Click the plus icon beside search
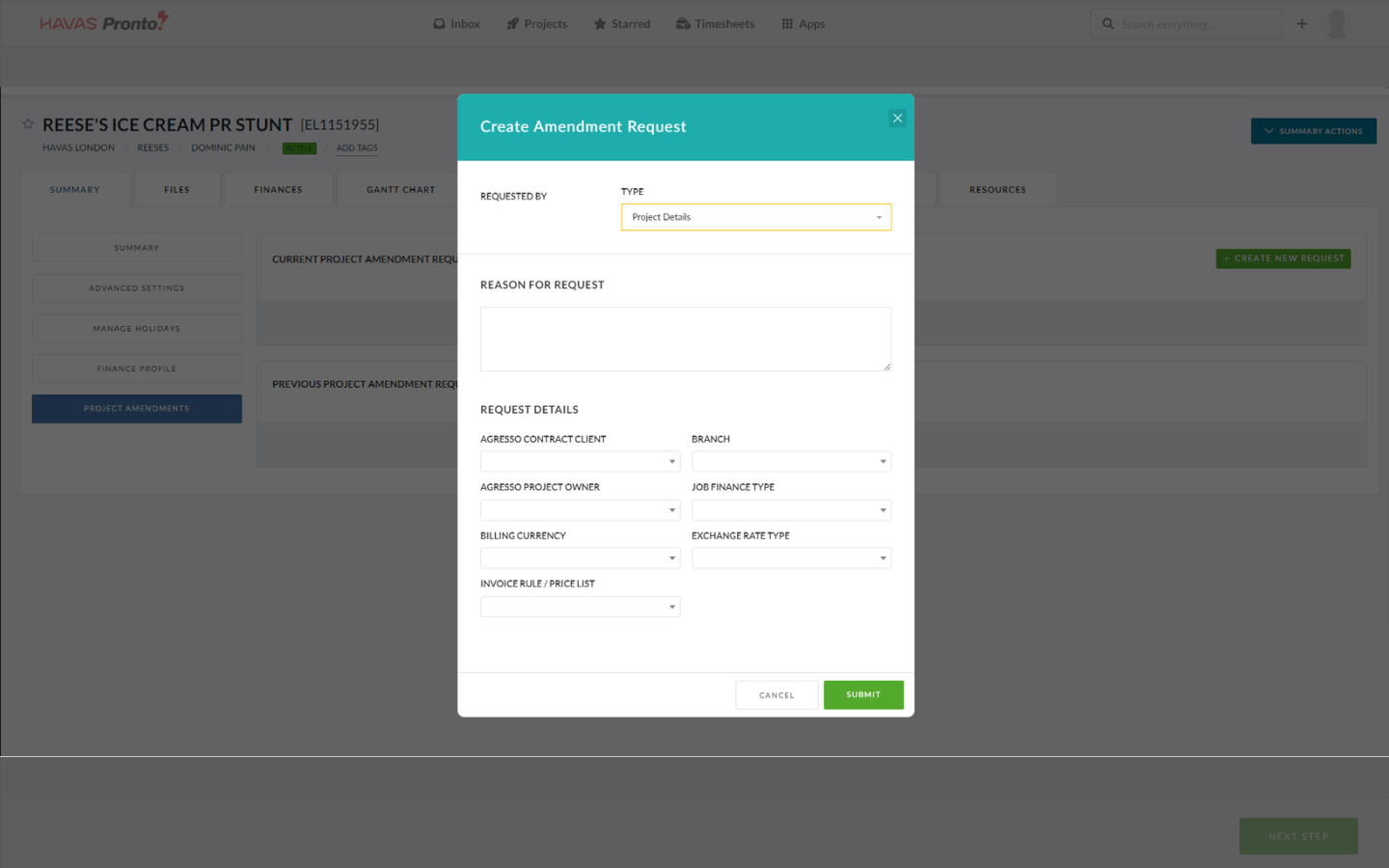This screenshot has height=868, width=1389. pos(1302,24)
